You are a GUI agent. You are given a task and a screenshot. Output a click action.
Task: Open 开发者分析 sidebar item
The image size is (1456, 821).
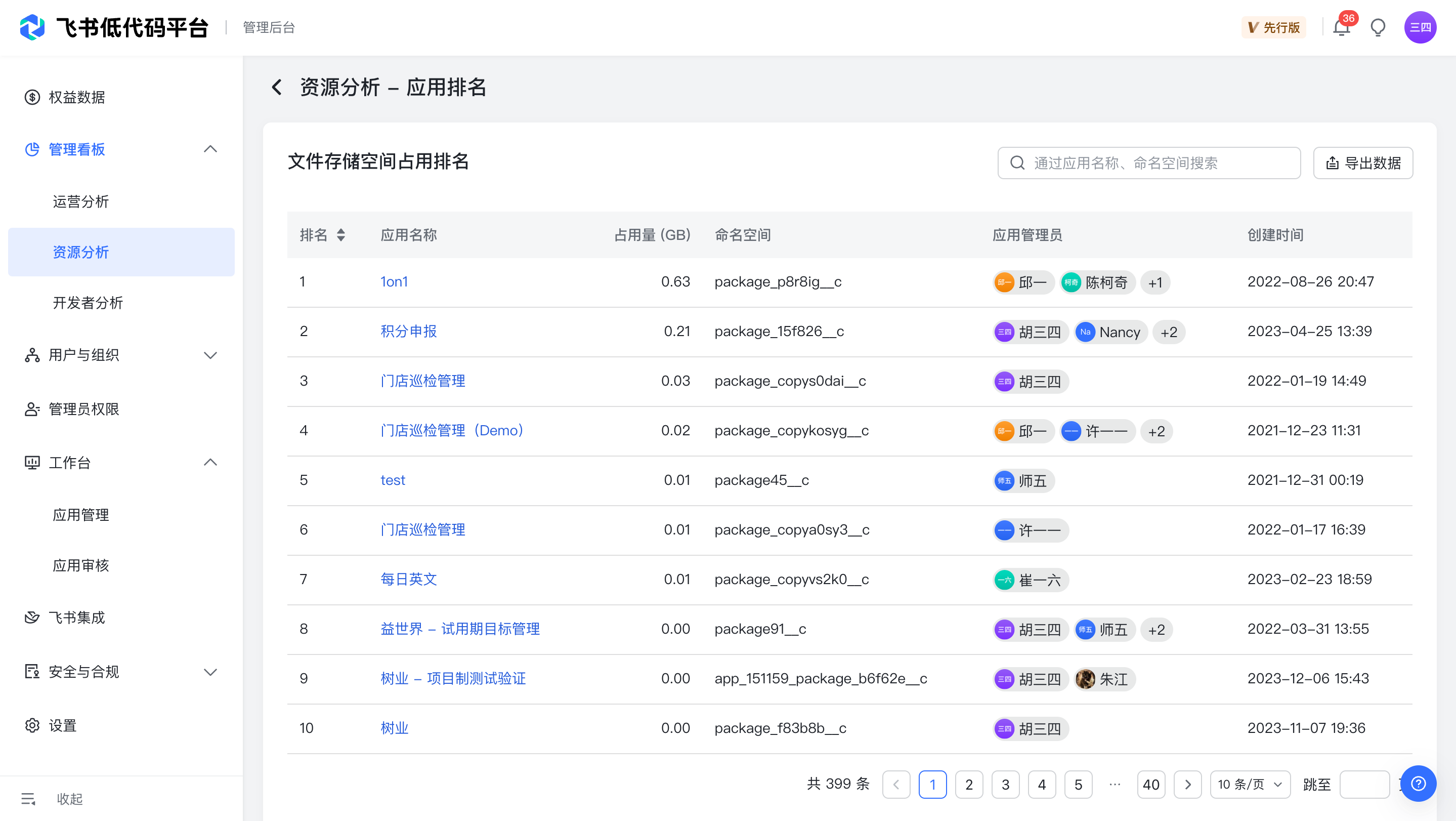click(x=88, y=303)
